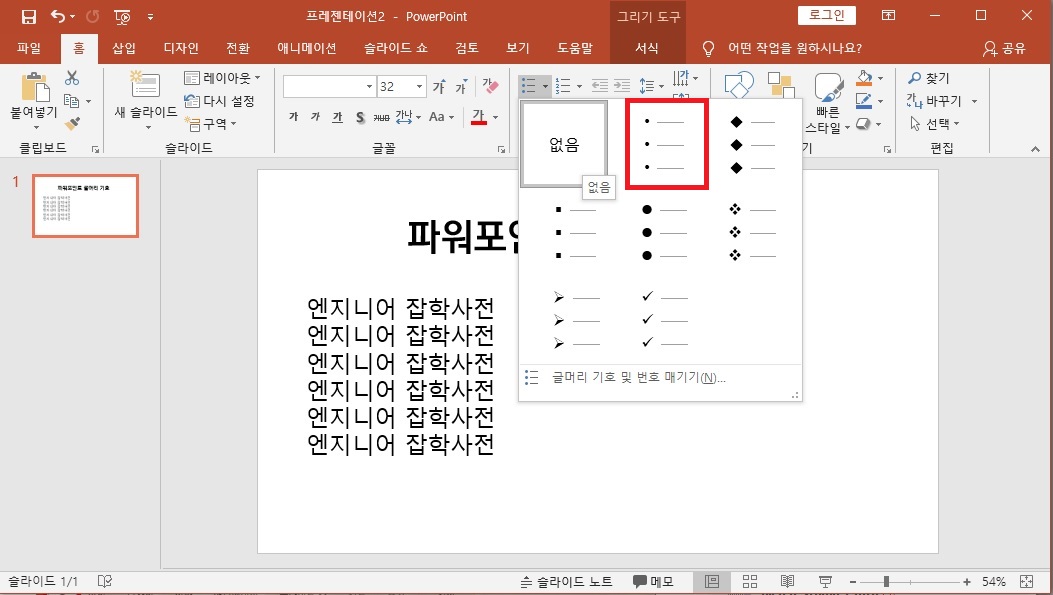Choose checkmark bullet style
The height and width of the screenshot is (595, 1053).
(x=666, y=320)
